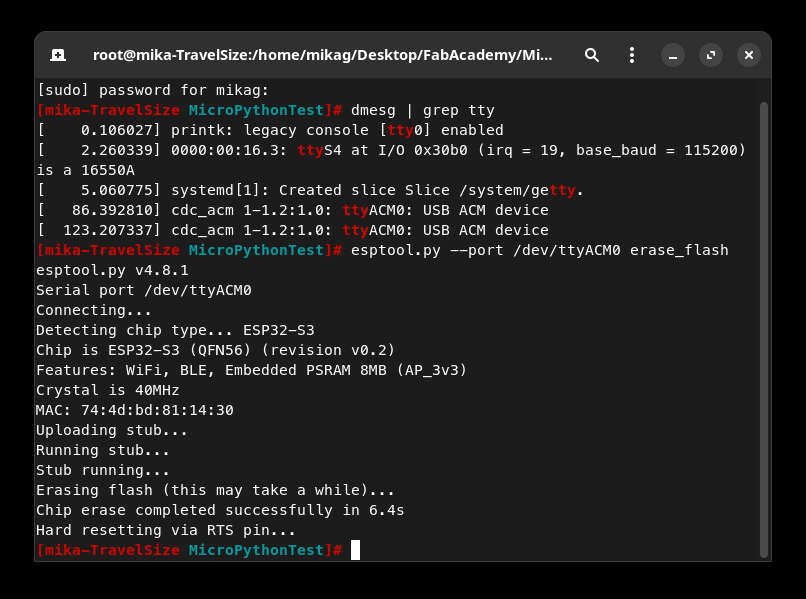Close the terminal window
806x599 pixels.
coord(749,55)
